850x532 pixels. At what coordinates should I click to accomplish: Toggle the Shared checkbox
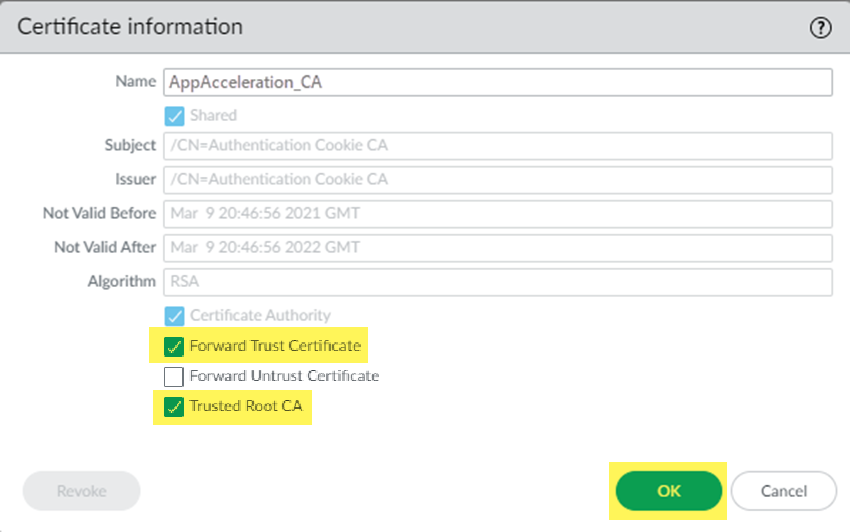(174, 115)
